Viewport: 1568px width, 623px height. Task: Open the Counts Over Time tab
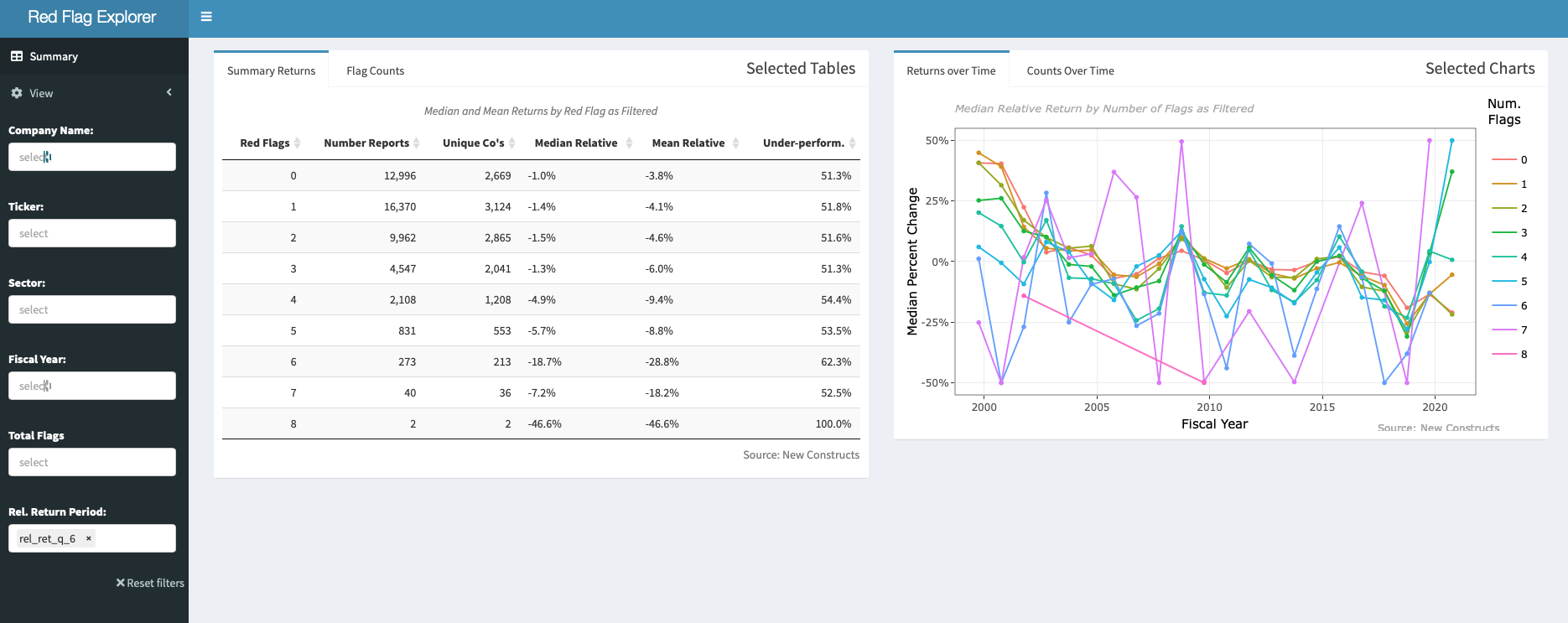coord(1070,71)
